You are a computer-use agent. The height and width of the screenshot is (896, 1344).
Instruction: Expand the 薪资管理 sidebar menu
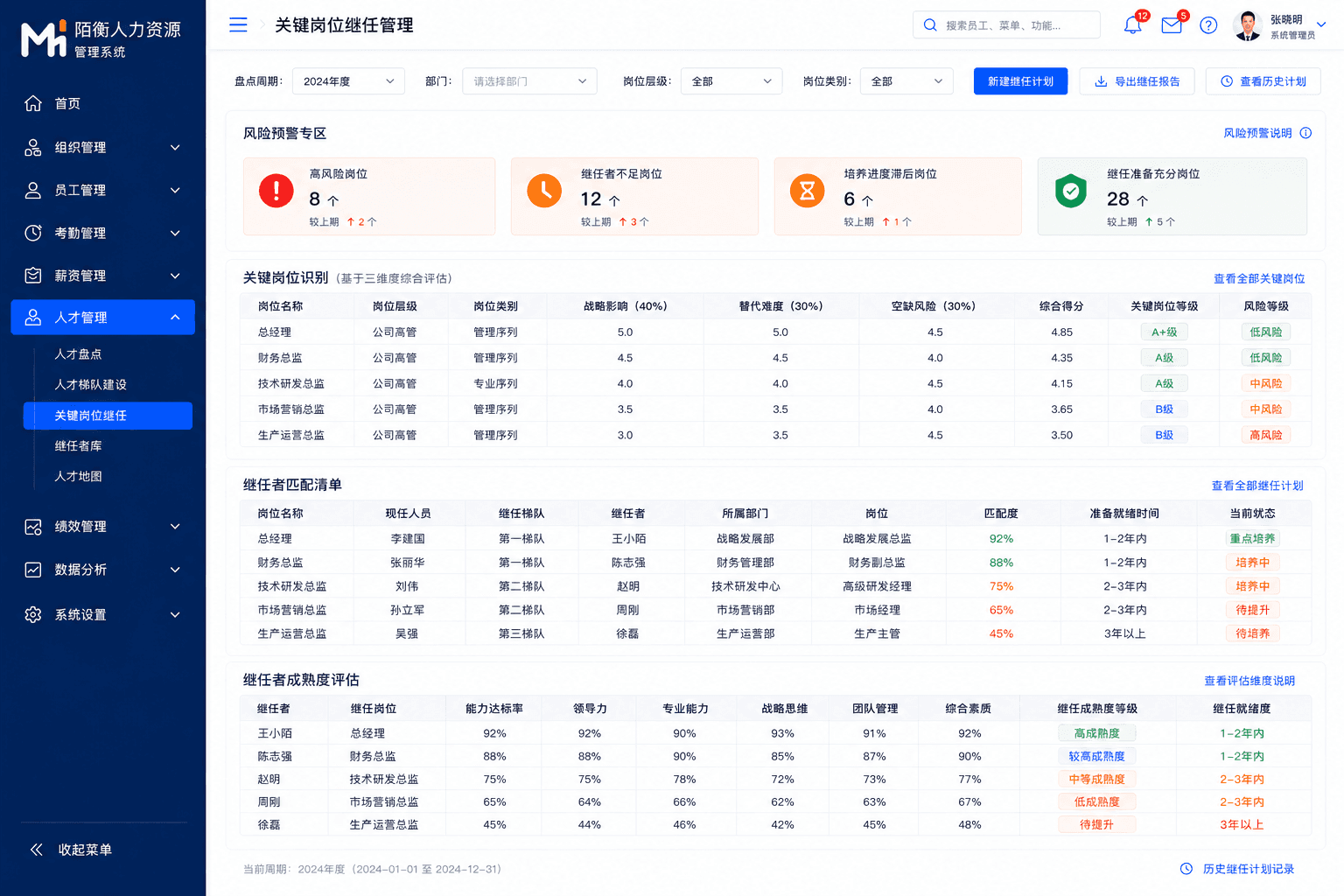point(103,276)
